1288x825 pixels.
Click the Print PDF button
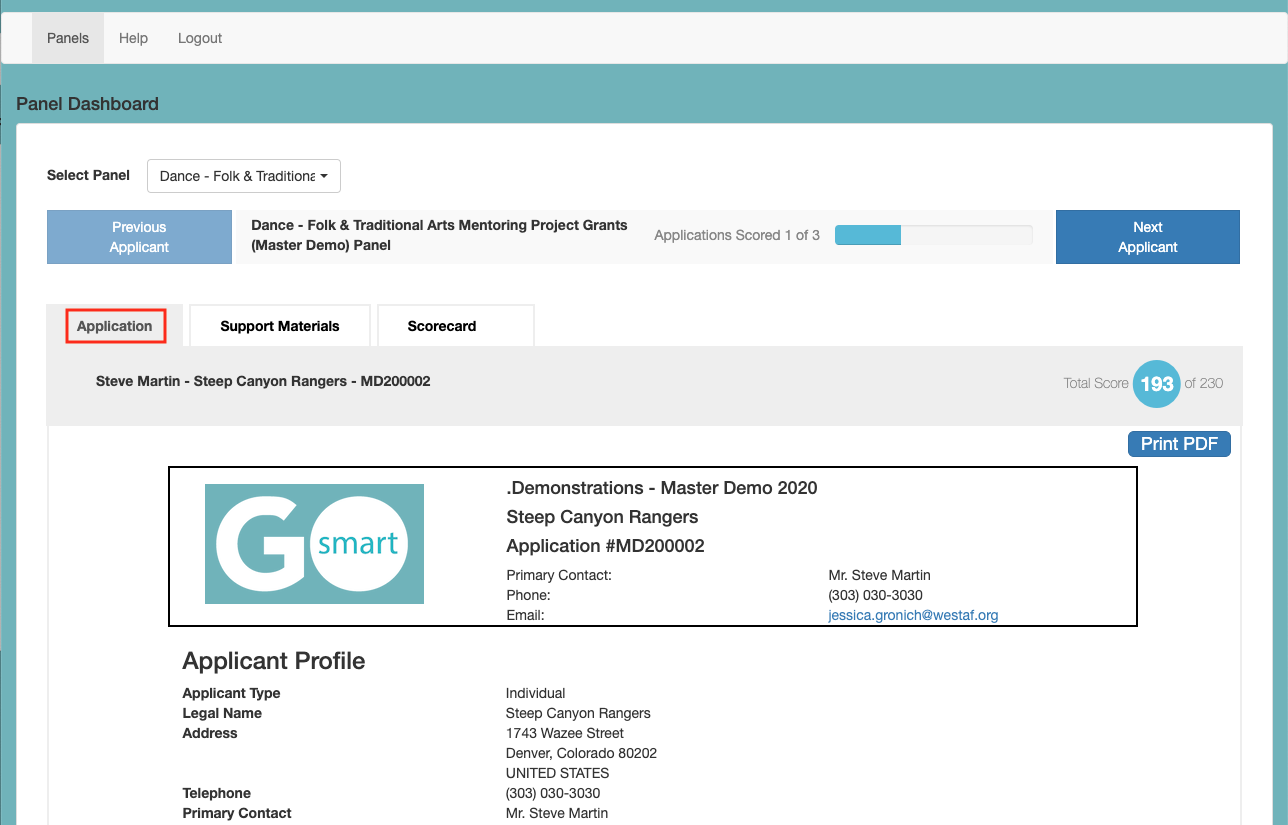tap(1179, 444)
